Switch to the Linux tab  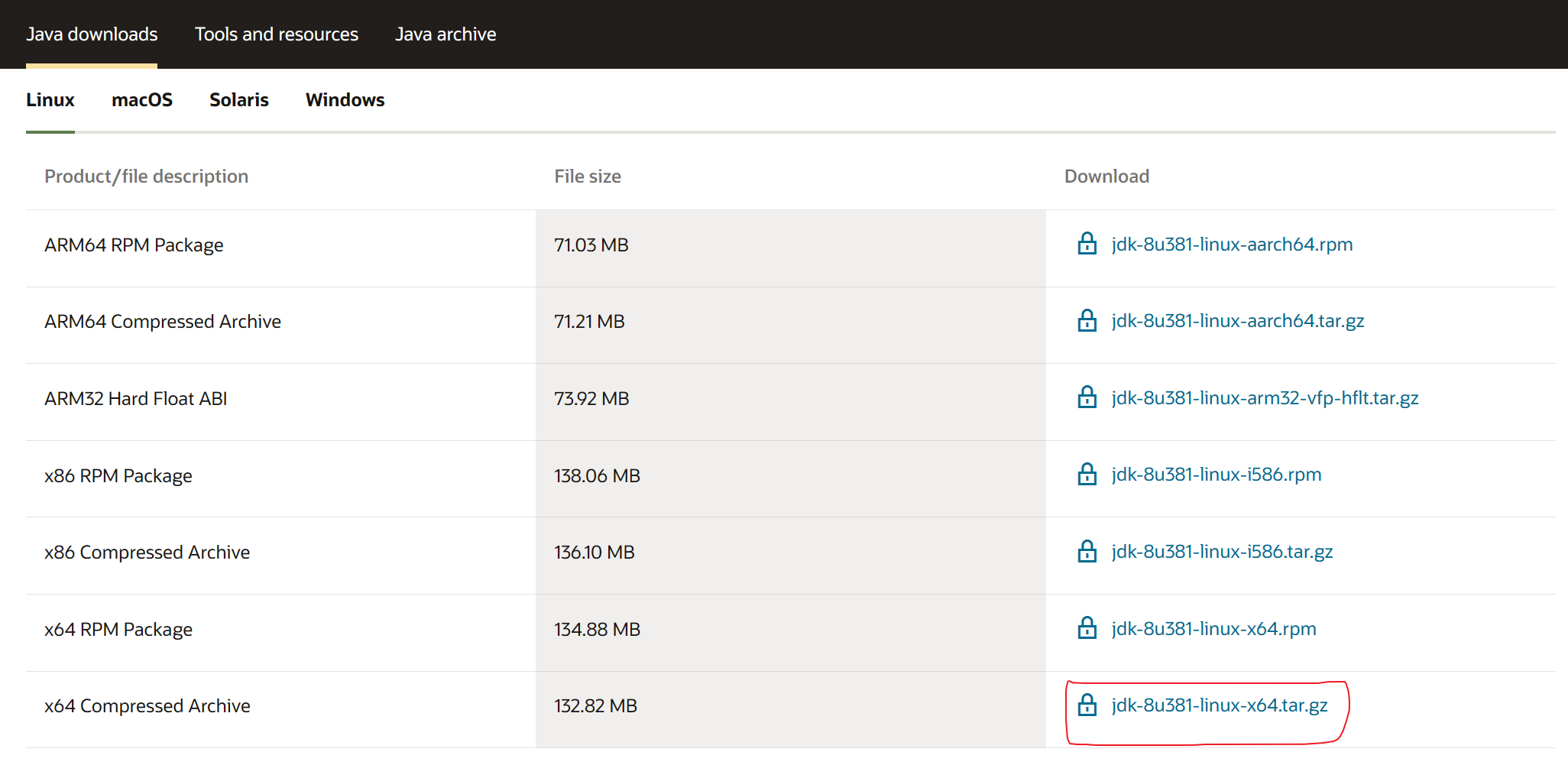(x=50, y=100)
